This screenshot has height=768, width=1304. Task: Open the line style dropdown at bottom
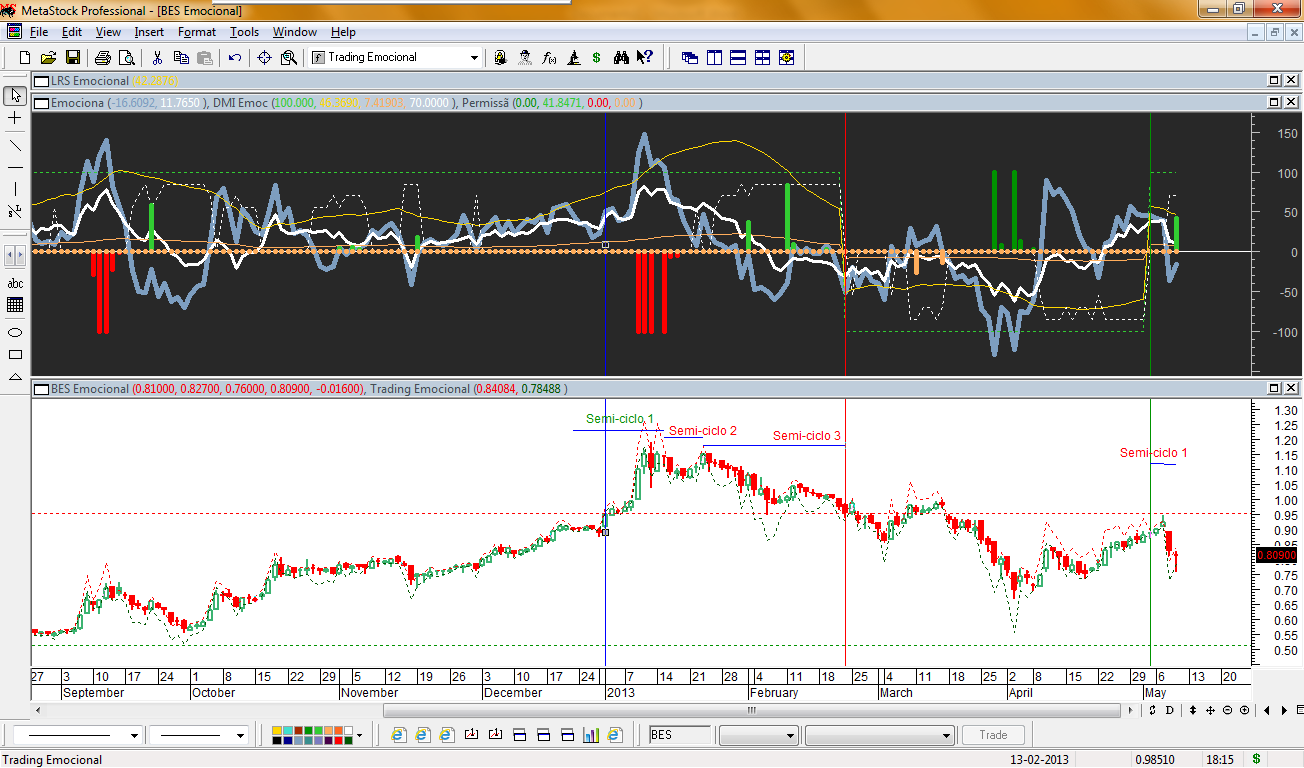click(134, 736)
